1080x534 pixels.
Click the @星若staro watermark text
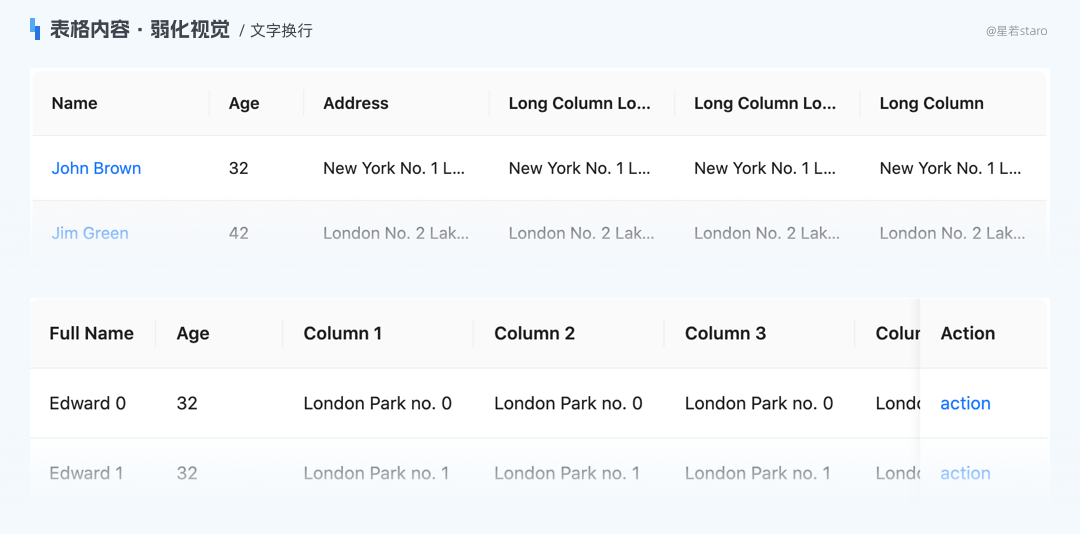click(1017, 31)
